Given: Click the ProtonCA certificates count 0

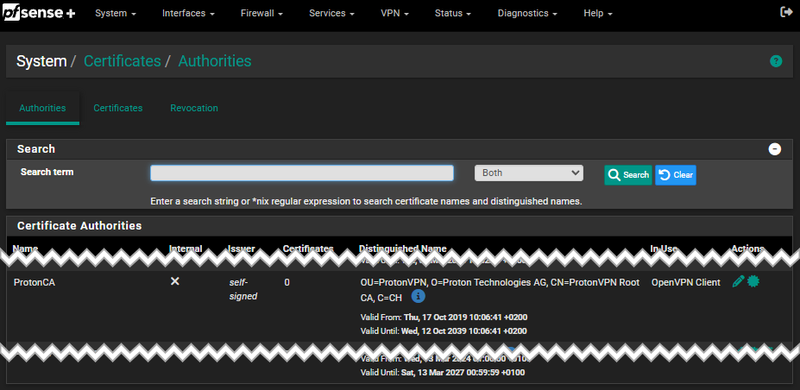Looking at the screenshot, I should click(287, 282).
